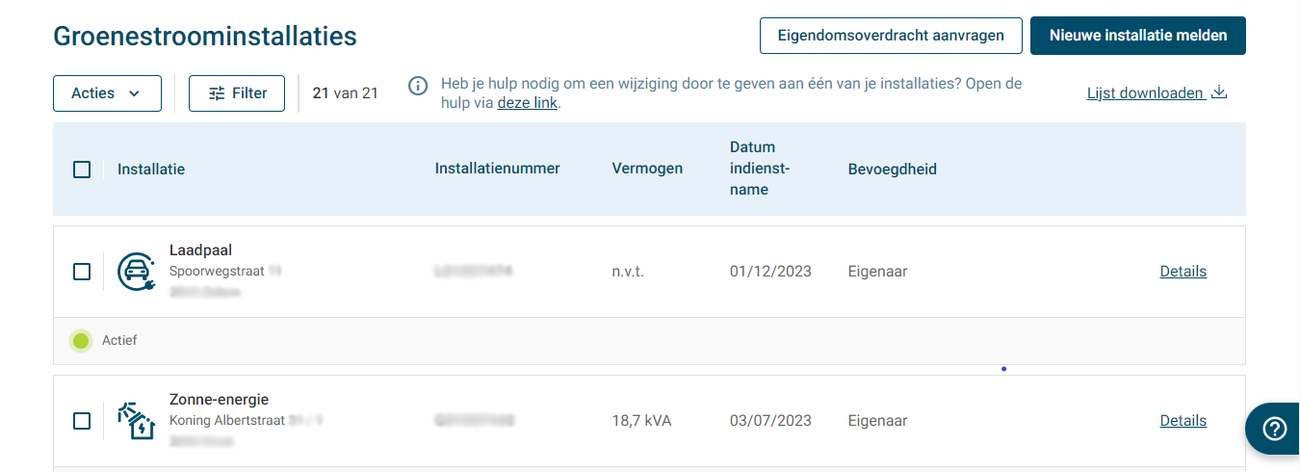Viewport: 1300px width, 472px height.
Task: Click the Installatie column header
Action: pyautogui.click(x=151, y=170)
